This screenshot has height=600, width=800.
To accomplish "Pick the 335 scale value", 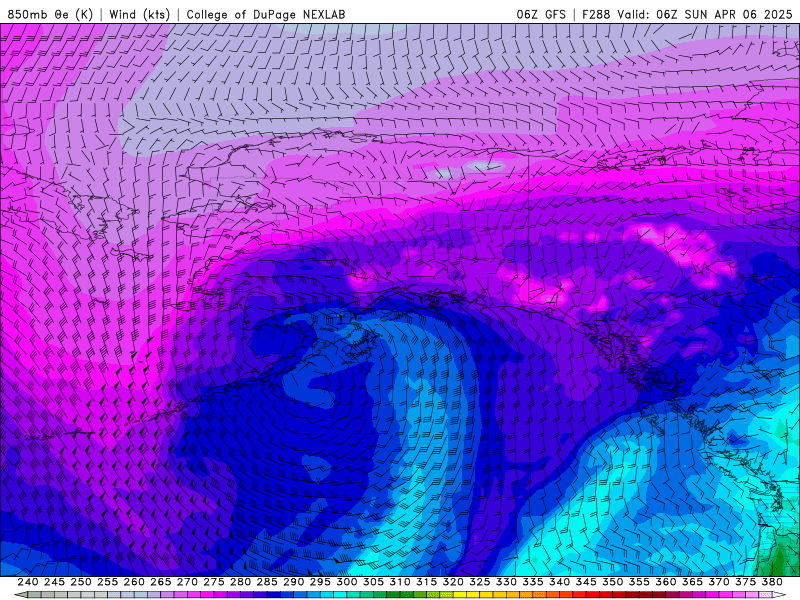I will (x=533, y=582).
